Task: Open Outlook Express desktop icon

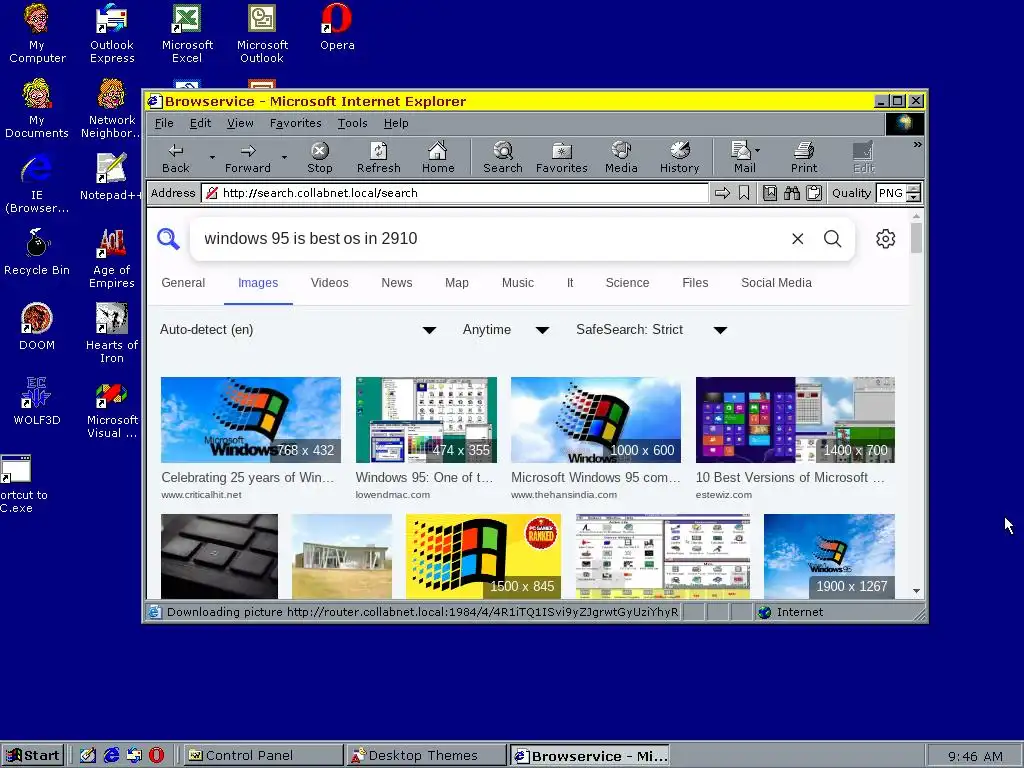Action: tap(112, 34)
